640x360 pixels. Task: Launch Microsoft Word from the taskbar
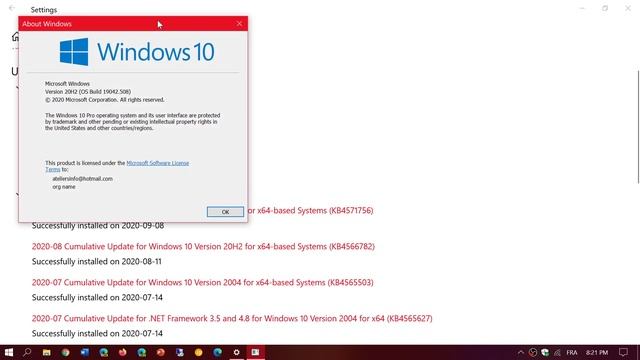click(84, 352)
